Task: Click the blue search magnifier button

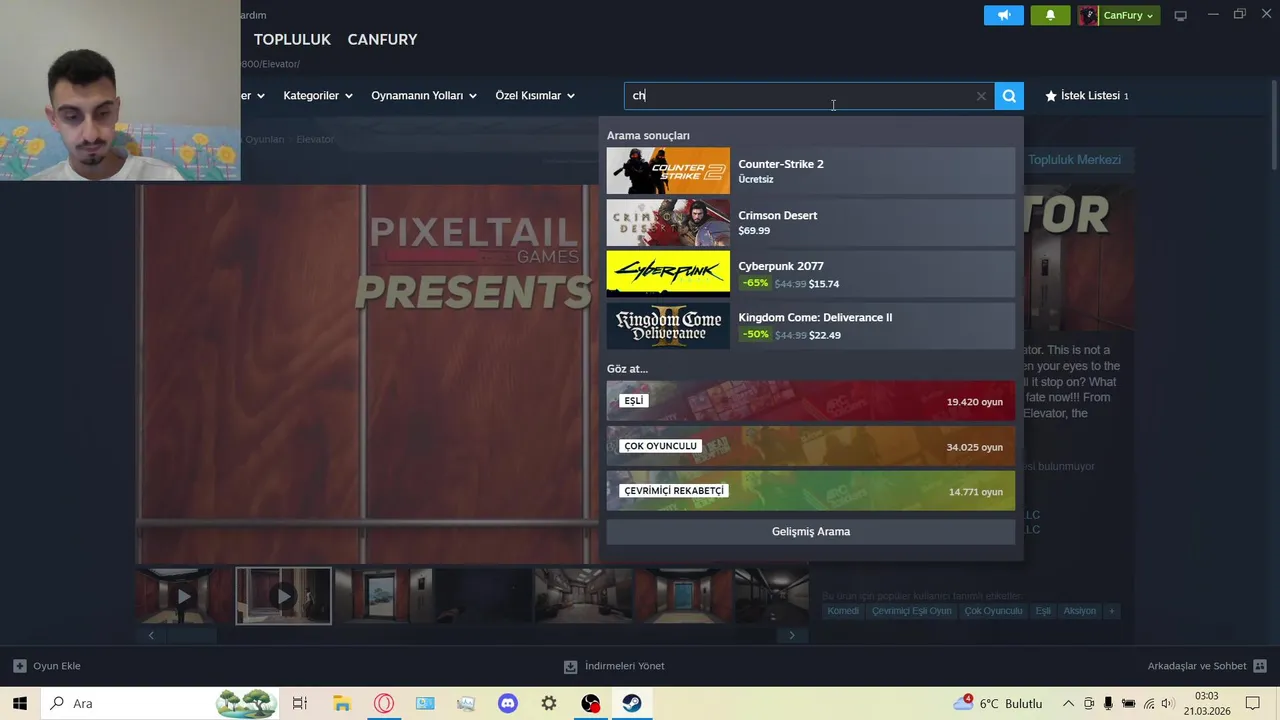Action: click(x=1009, y=96)
